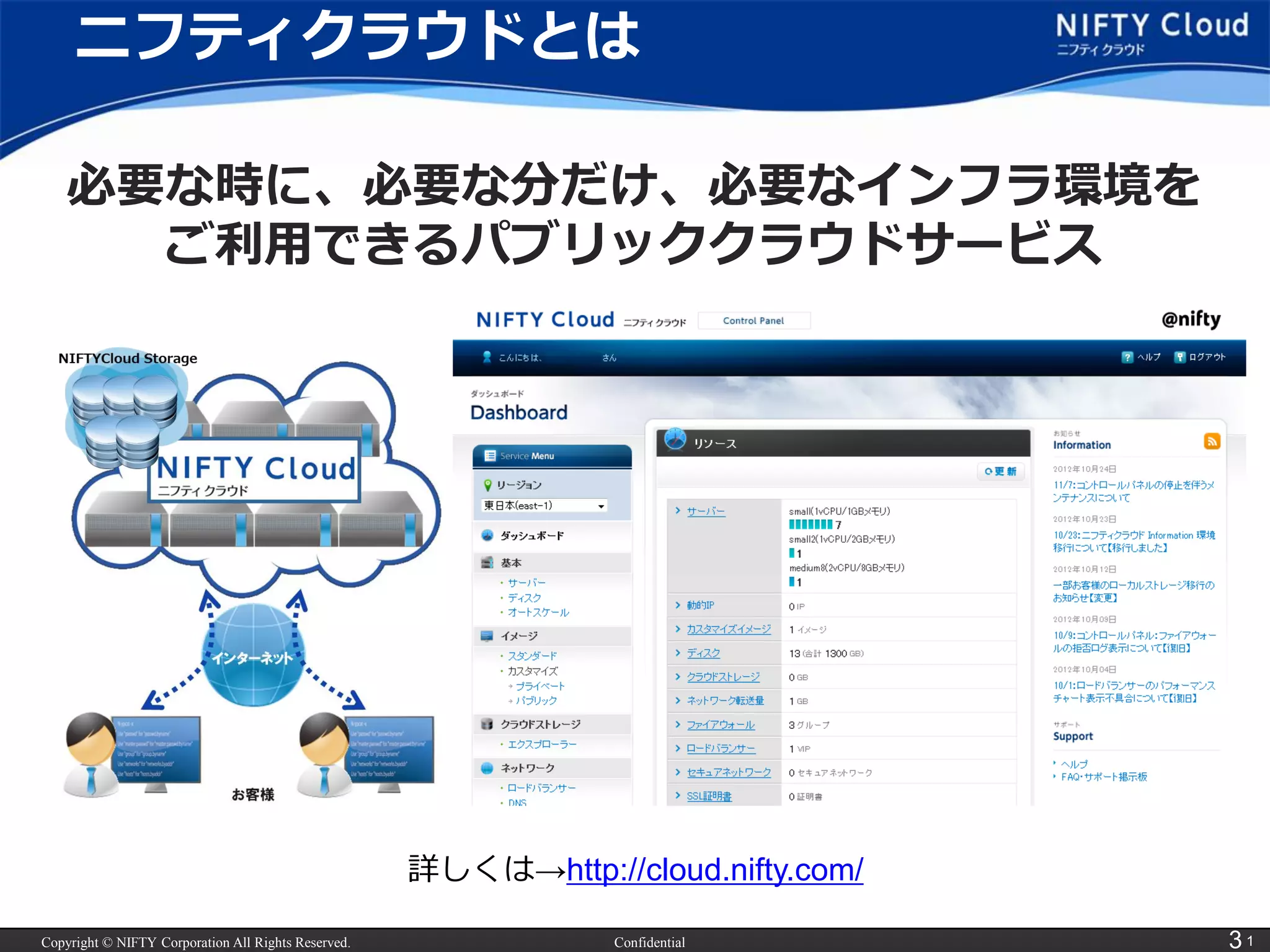Click the small server count bar showing 7
Screen dimensions: 1270x952
(x=810, y=525)
